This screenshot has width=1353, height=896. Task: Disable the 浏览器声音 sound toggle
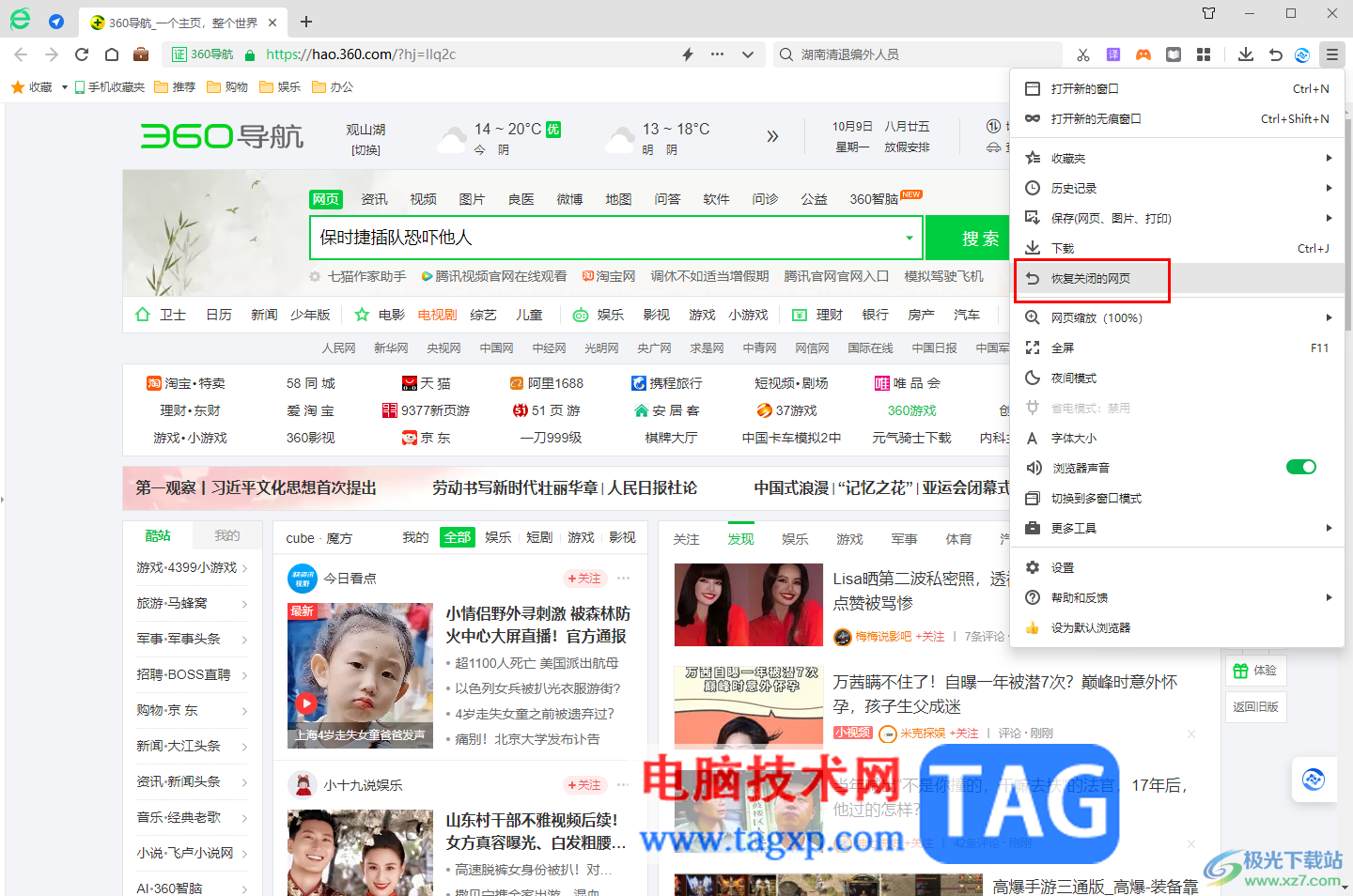point(1300,467)
